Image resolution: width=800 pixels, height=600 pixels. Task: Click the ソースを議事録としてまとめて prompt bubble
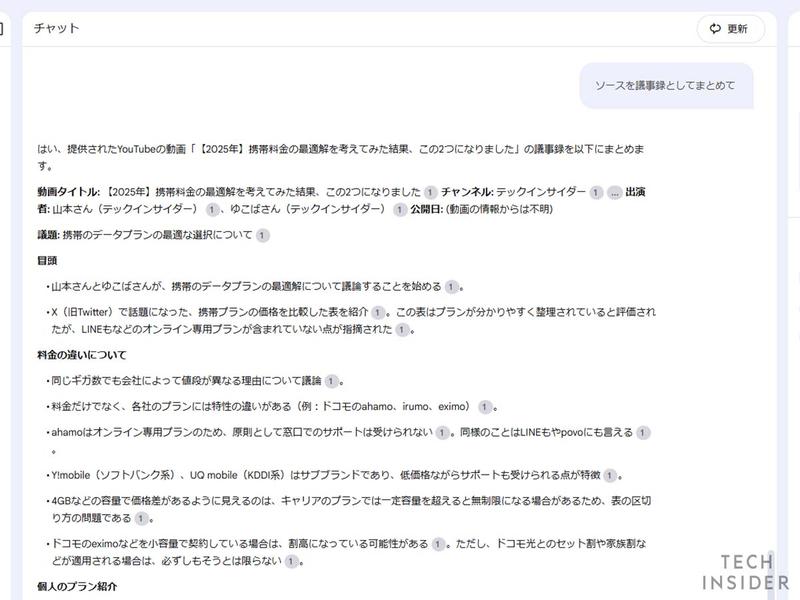coord(664,86)
